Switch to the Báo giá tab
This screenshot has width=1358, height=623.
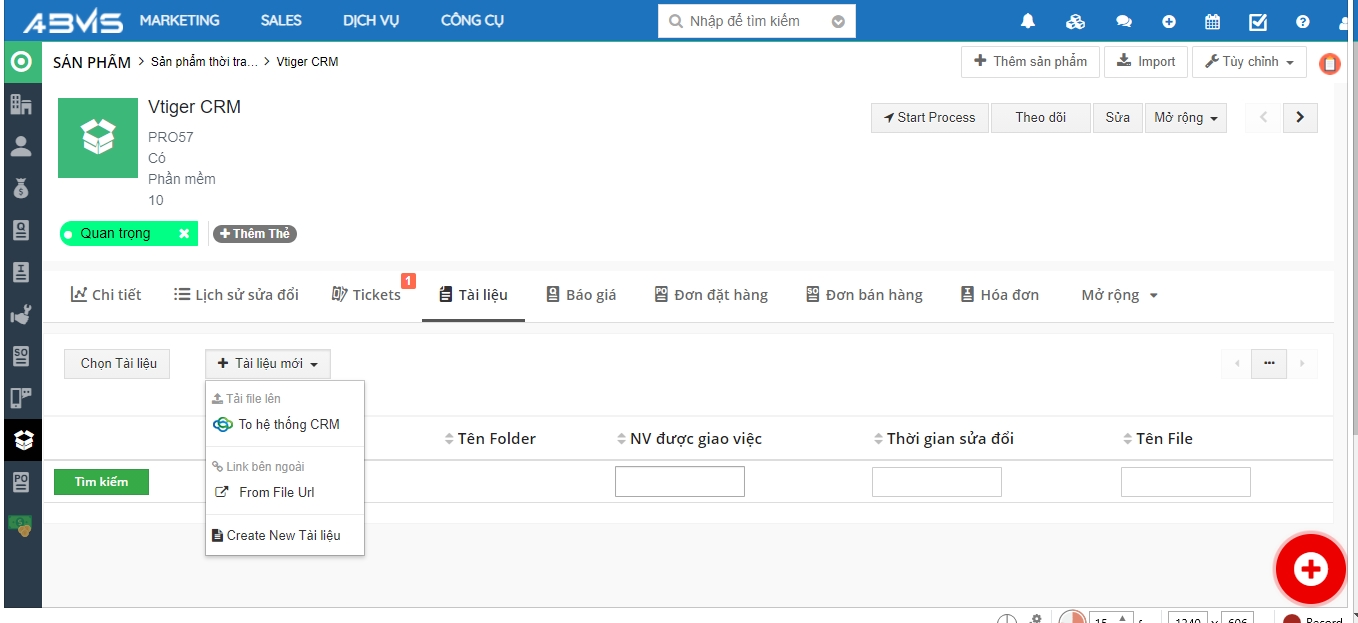click(581, 295)
